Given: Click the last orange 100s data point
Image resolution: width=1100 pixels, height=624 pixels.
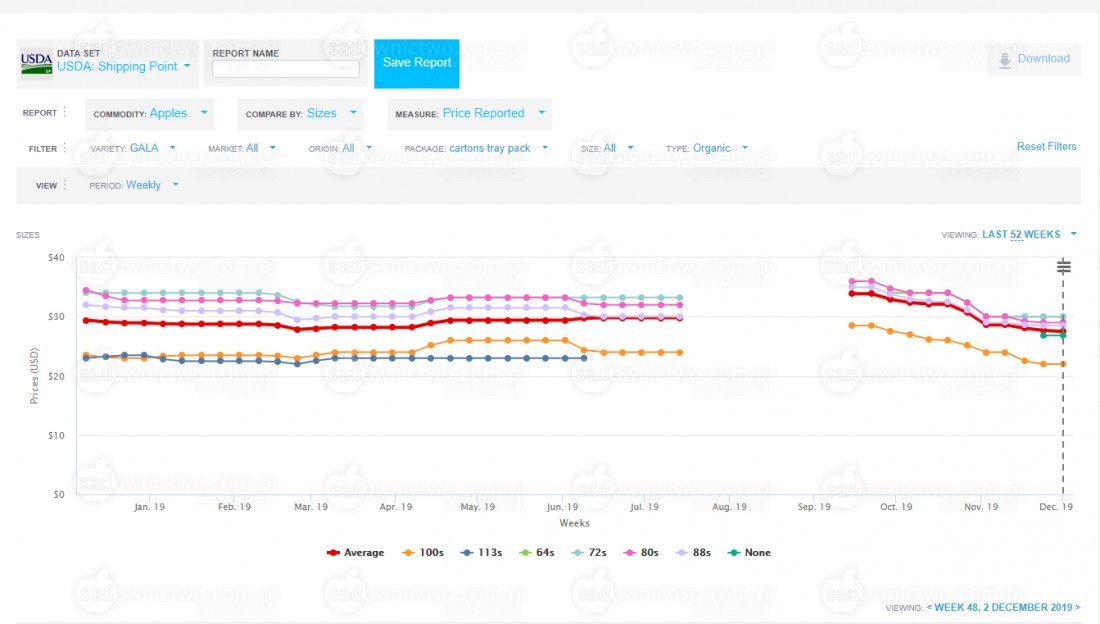Looking at the screenshot, I should tap(1063, 364).
